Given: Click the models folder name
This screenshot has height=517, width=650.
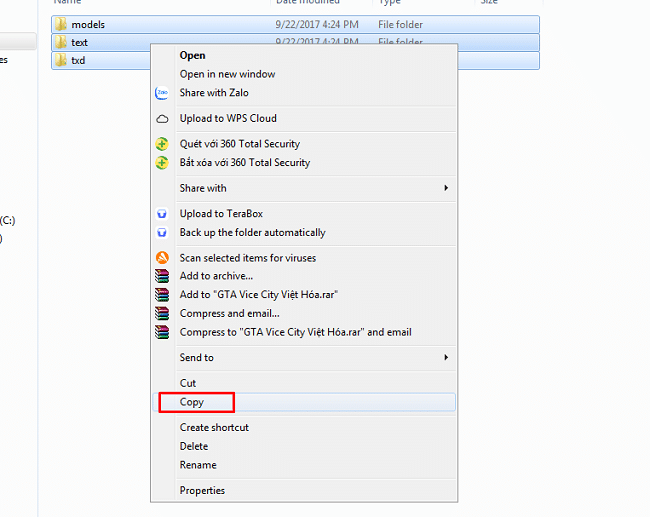Looking at the screenshot, I should (88, 24).
